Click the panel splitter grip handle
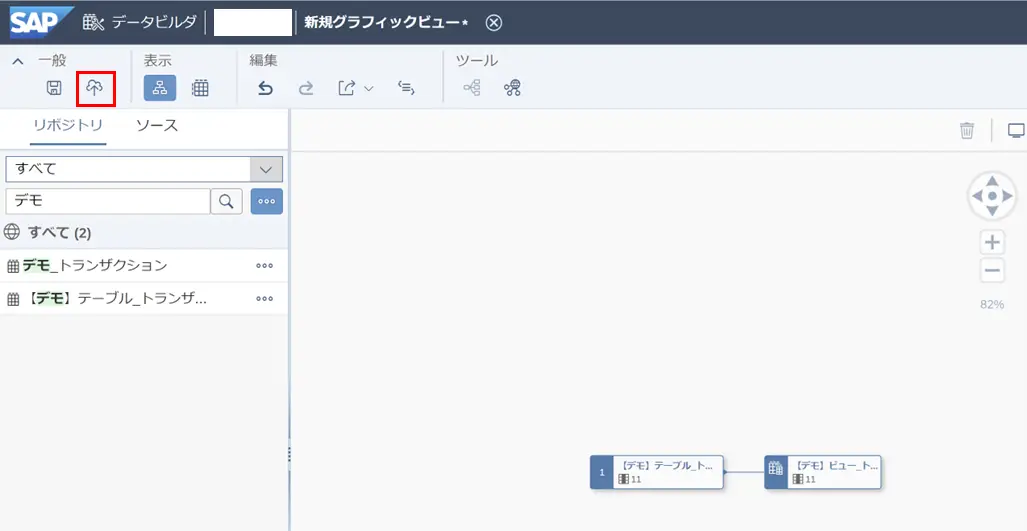 (289, 454)
